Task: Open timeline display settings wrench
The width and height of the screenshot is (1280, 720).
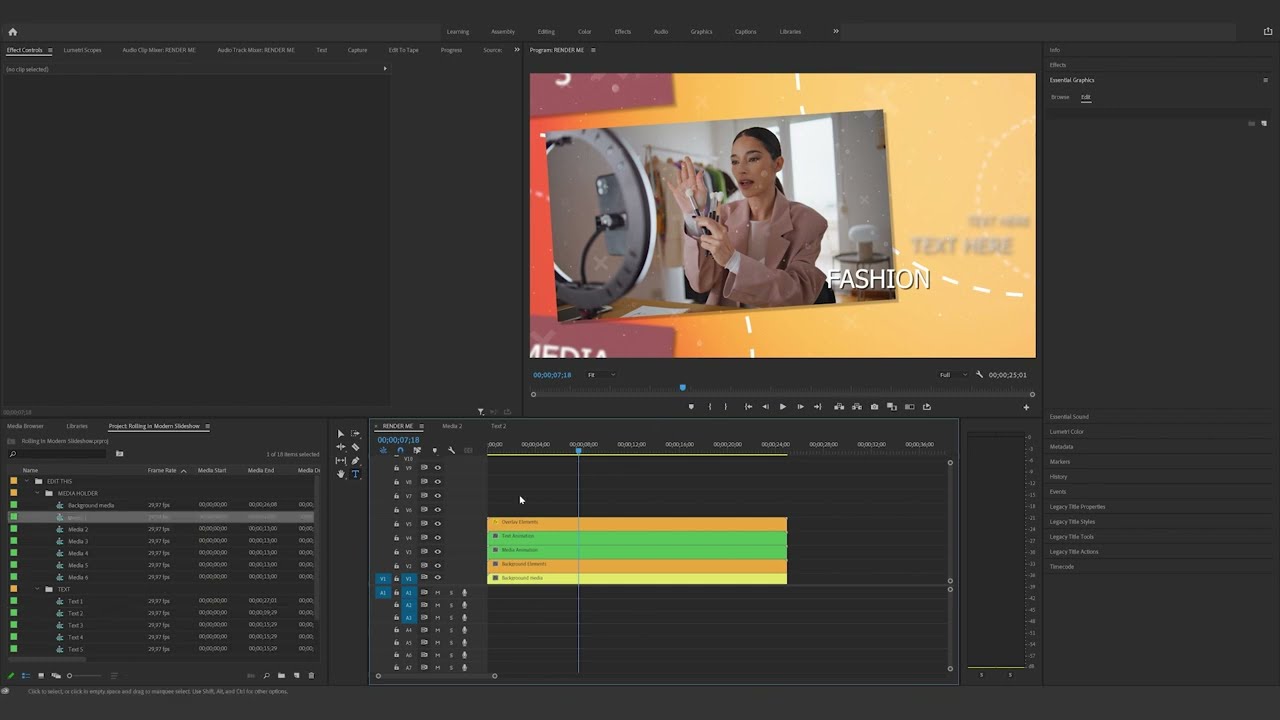Action: click(x=451, y=451)
